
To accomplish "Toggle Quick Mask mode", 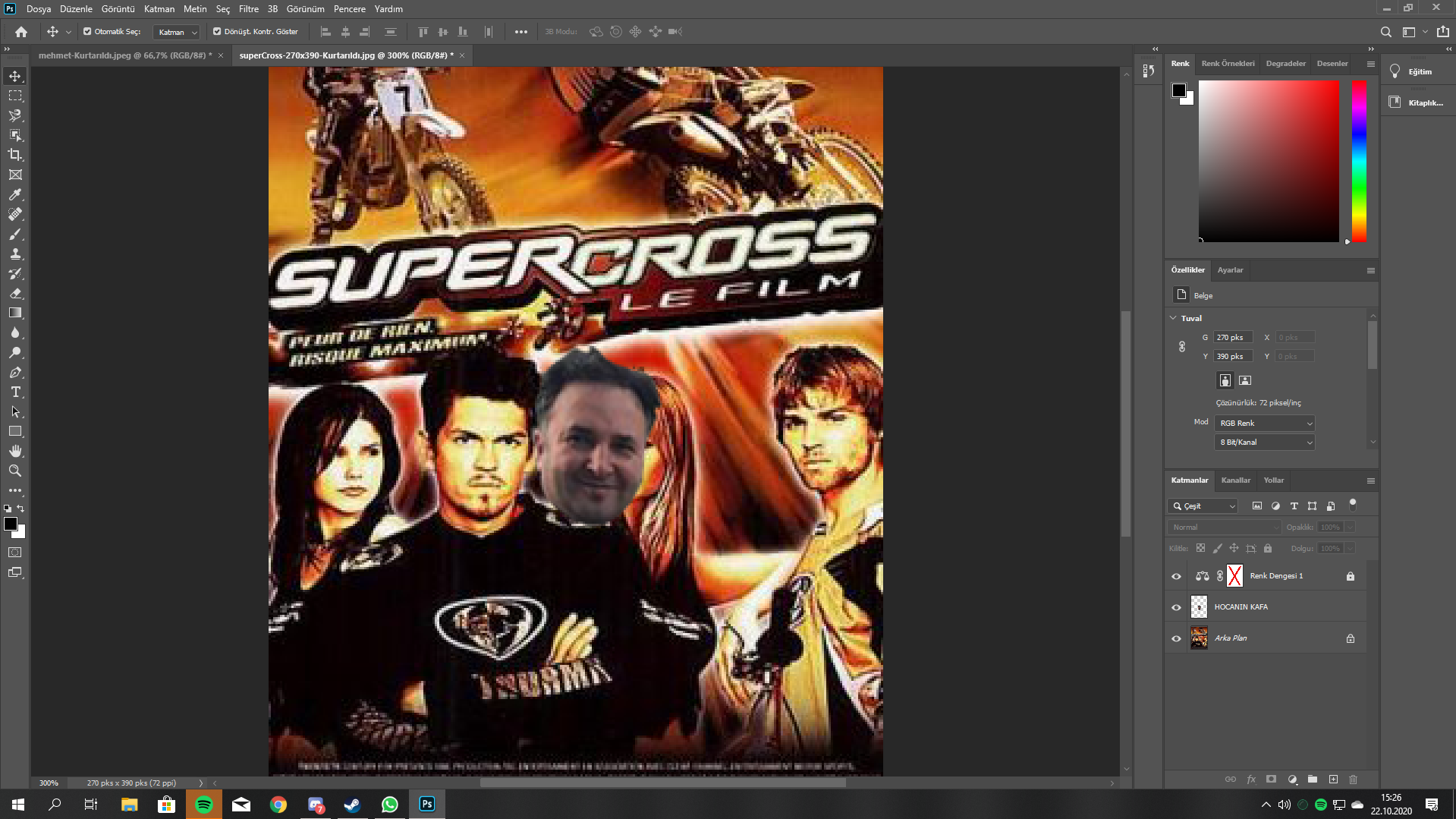I will tap(15, 553).
